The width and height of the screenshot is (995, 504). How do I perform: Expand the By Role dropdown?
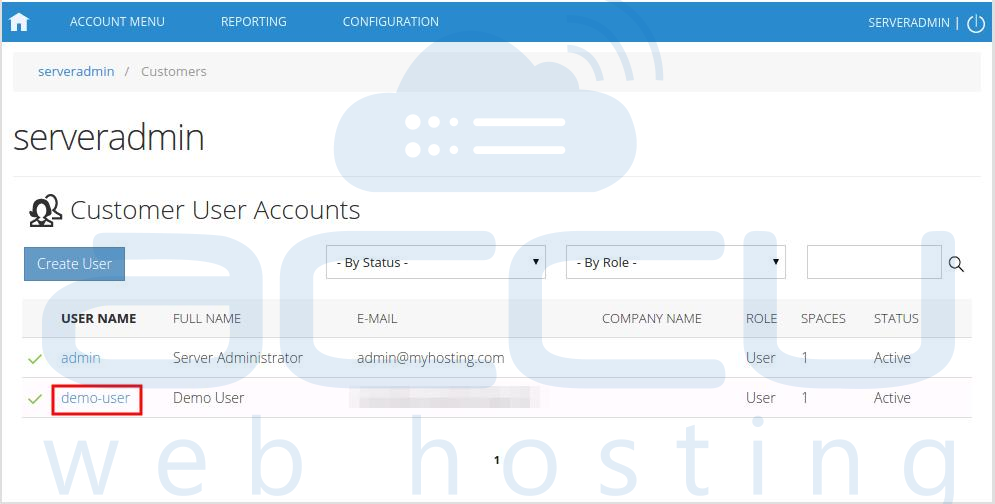pos(676,262)
